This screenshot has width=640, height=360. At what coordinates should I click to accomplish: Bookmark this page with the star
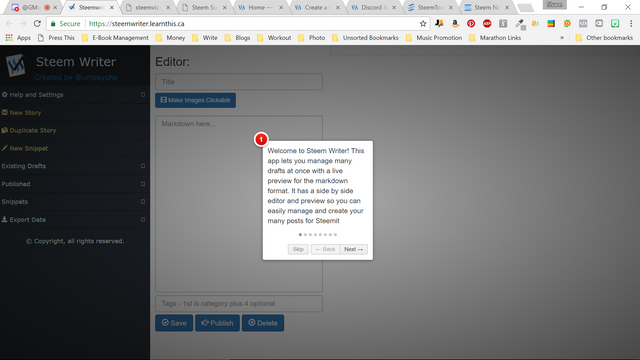(423, 24)
